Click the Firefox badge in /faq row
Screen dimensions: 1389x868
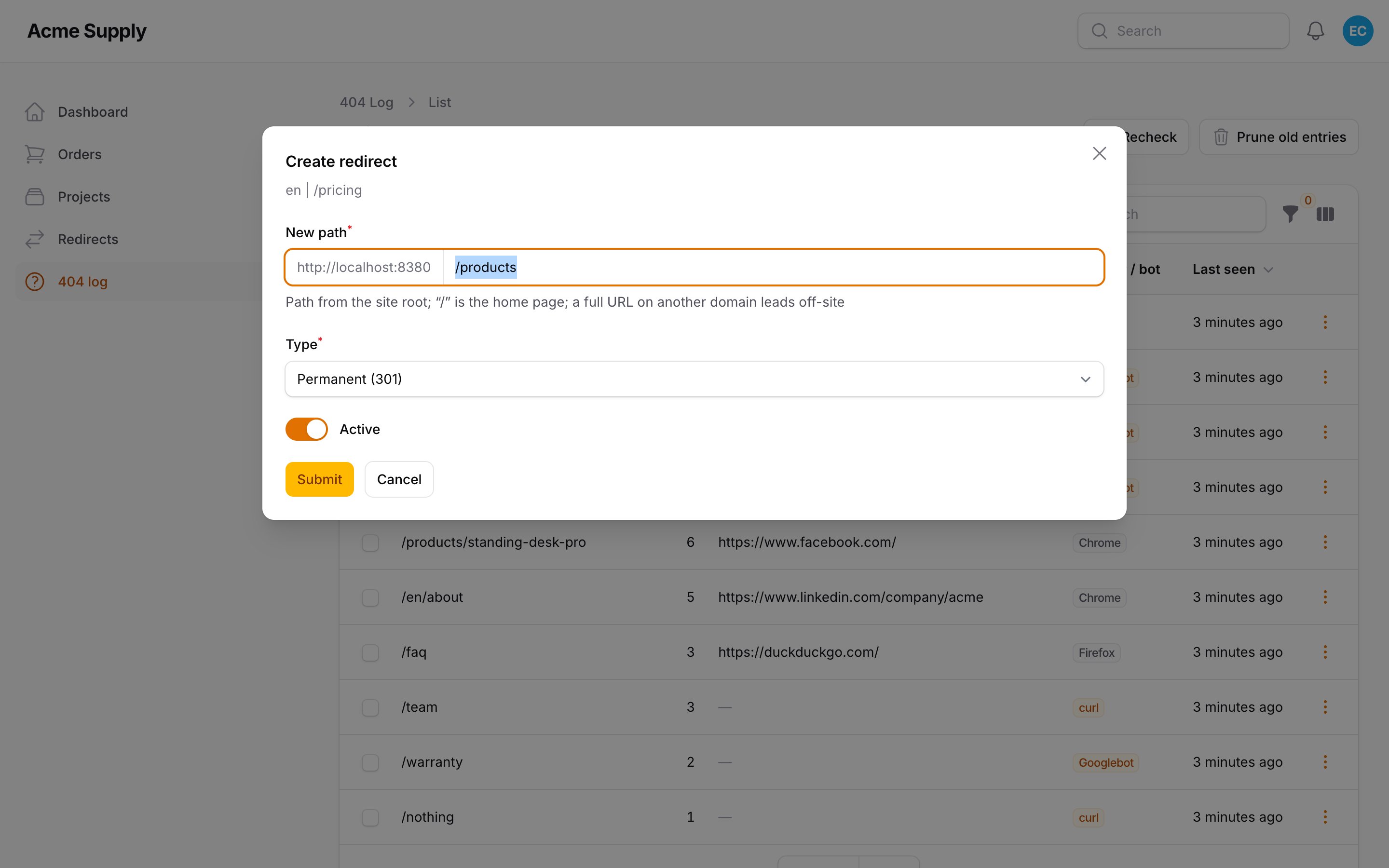(x=1096, y=653)
